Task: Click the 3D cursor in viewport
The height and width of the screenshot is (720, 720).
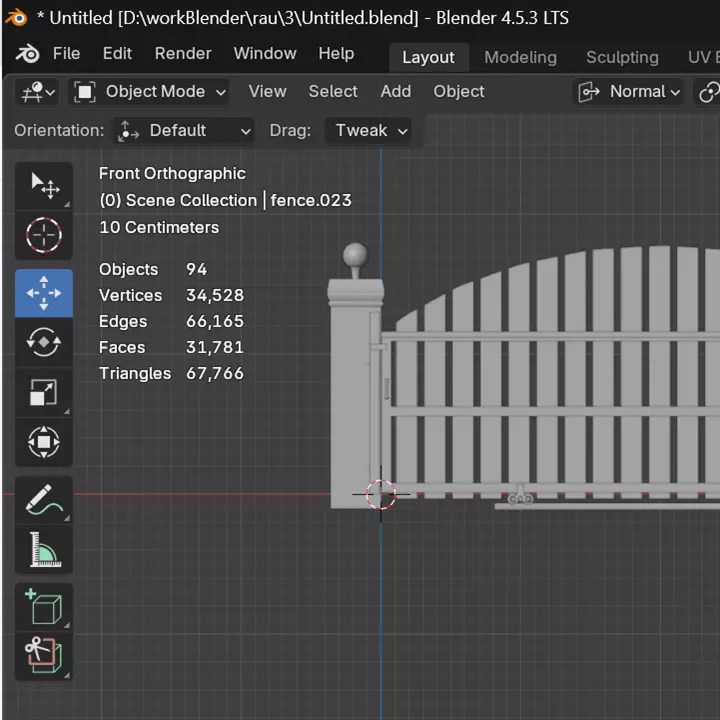Action: point(381,495)
